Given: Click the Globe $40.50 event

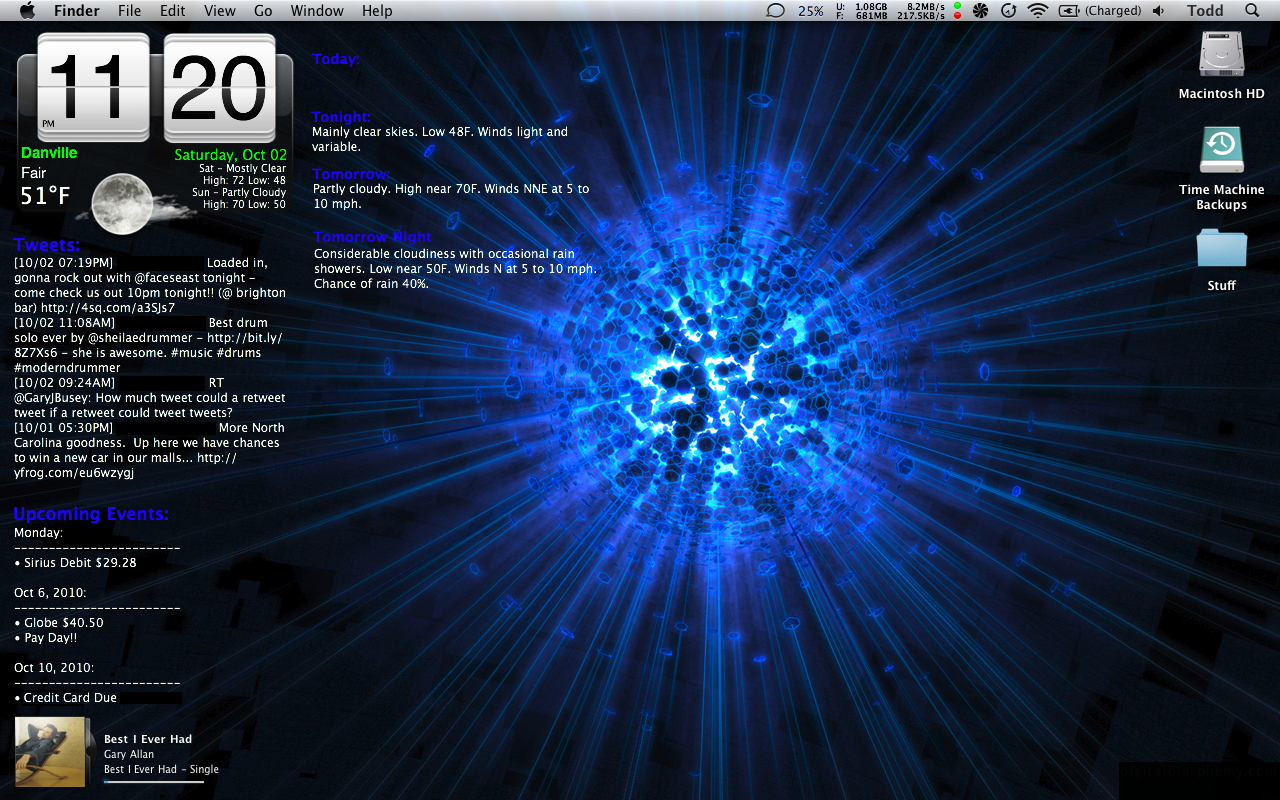Looking at the screenshot, I should tap(59, 623).
